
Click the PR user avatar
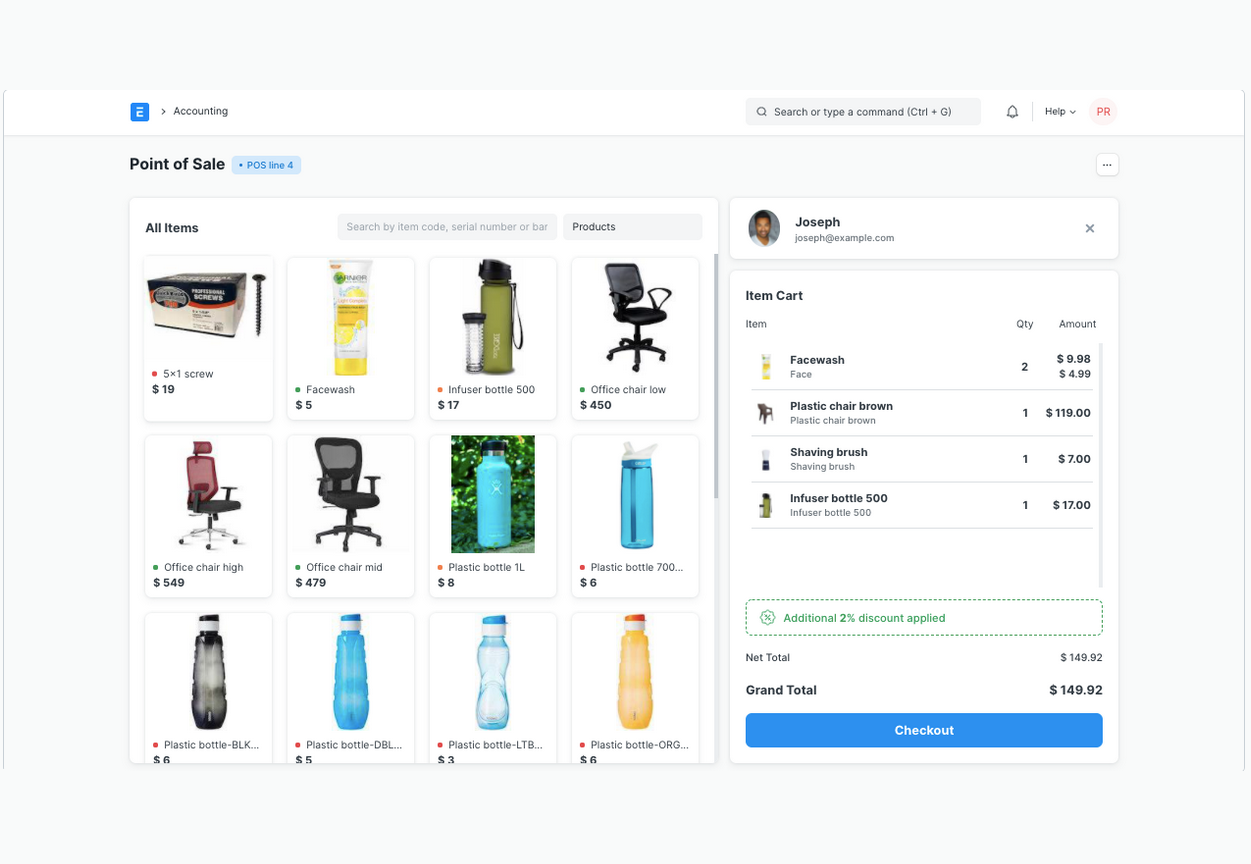pos(1103,112)
